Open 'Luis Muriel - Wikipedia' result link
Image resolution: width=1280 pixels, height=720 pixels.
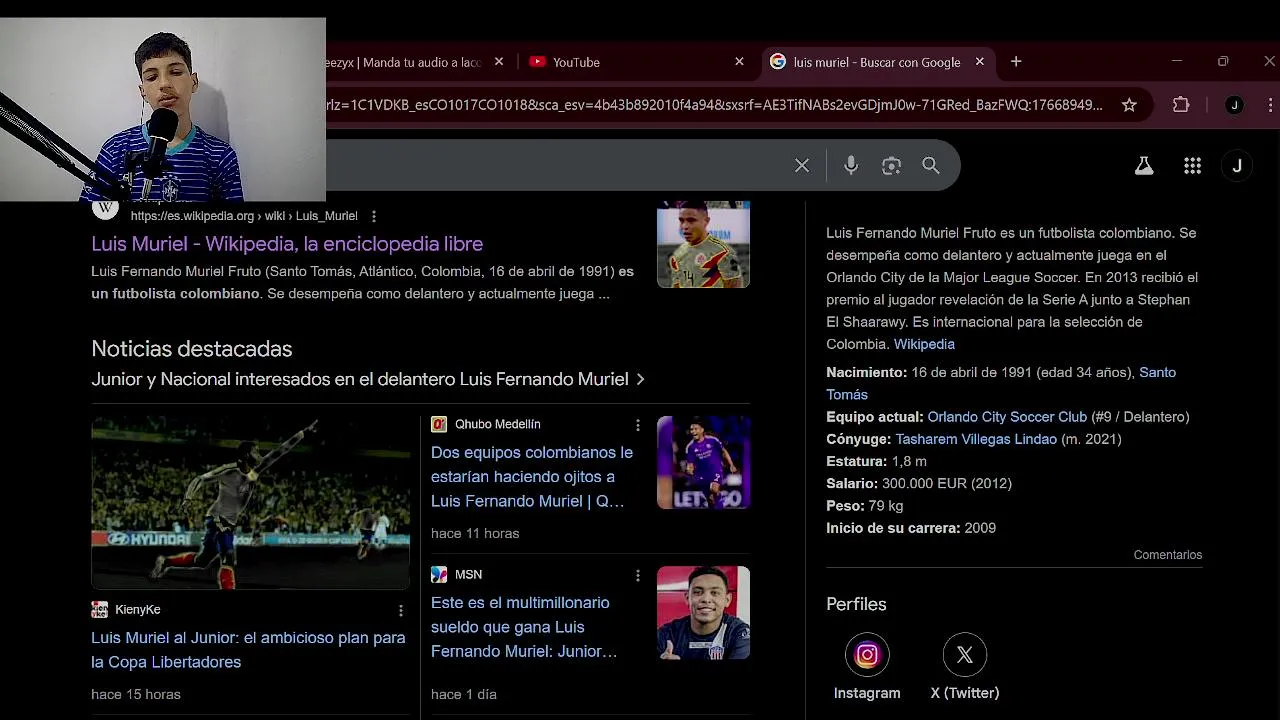(287, 244)
